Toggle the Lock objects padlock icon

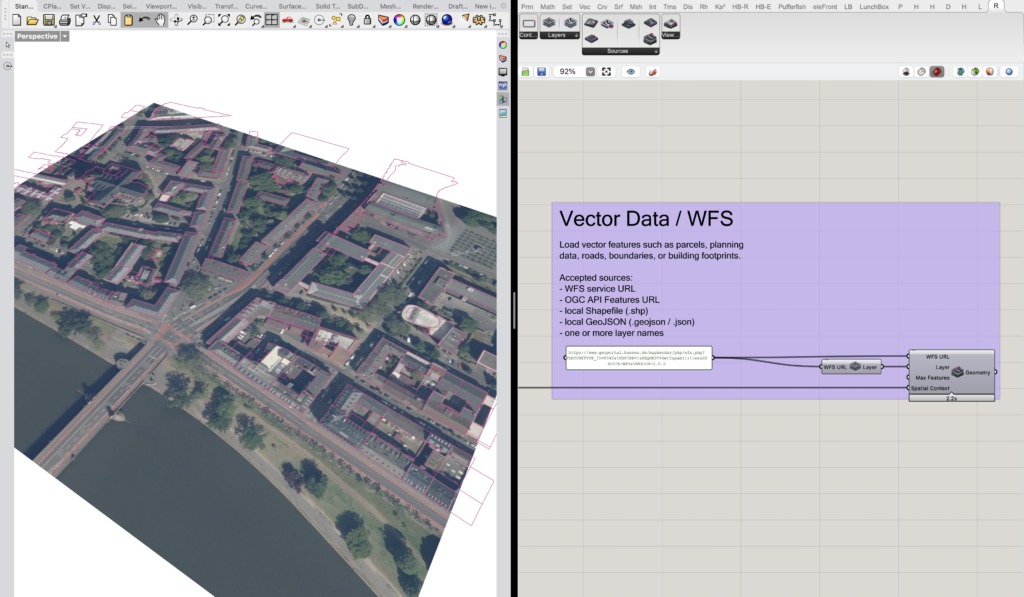367,20
